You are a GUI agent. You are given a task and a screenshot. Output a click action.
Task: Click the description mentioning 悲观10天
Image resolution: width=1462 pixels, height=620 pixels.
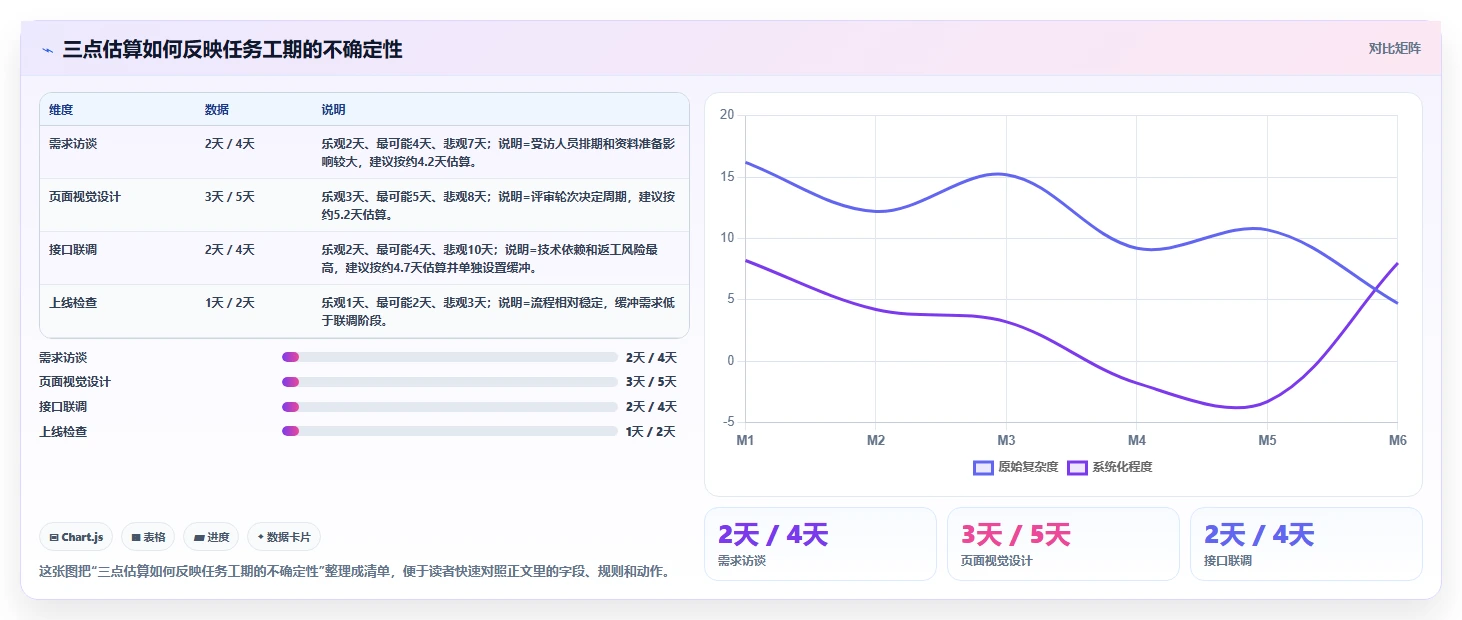click(x=490, y=259)
